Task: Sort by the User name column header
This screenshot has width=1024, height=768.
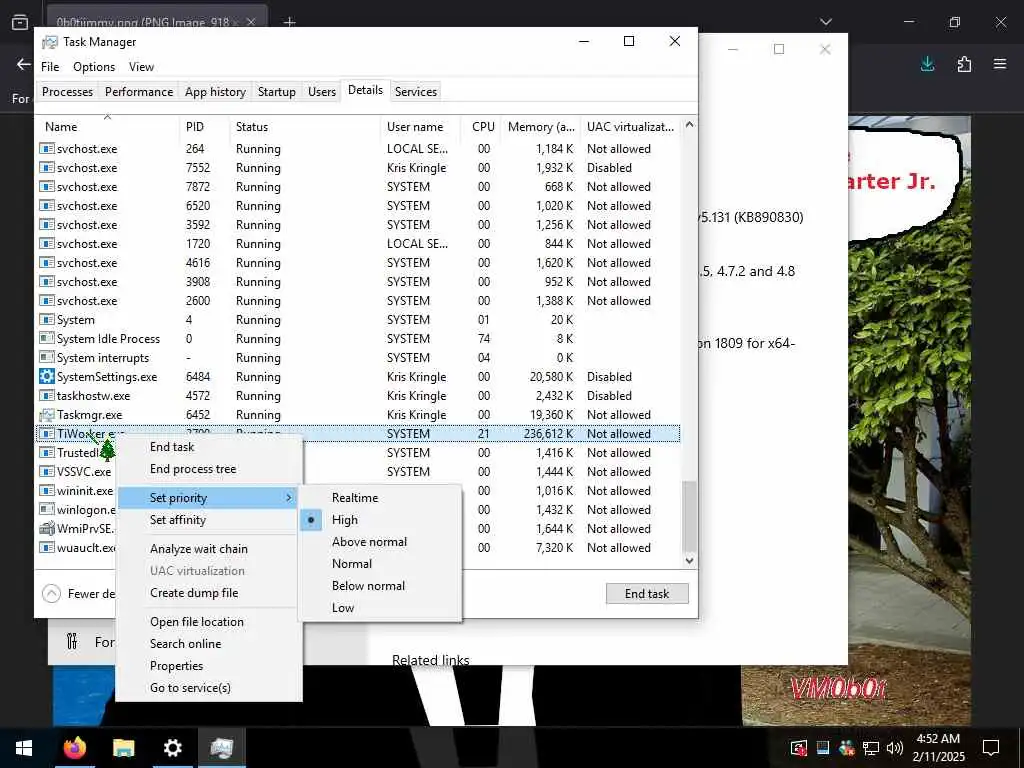Action: [x=421, y=127]
